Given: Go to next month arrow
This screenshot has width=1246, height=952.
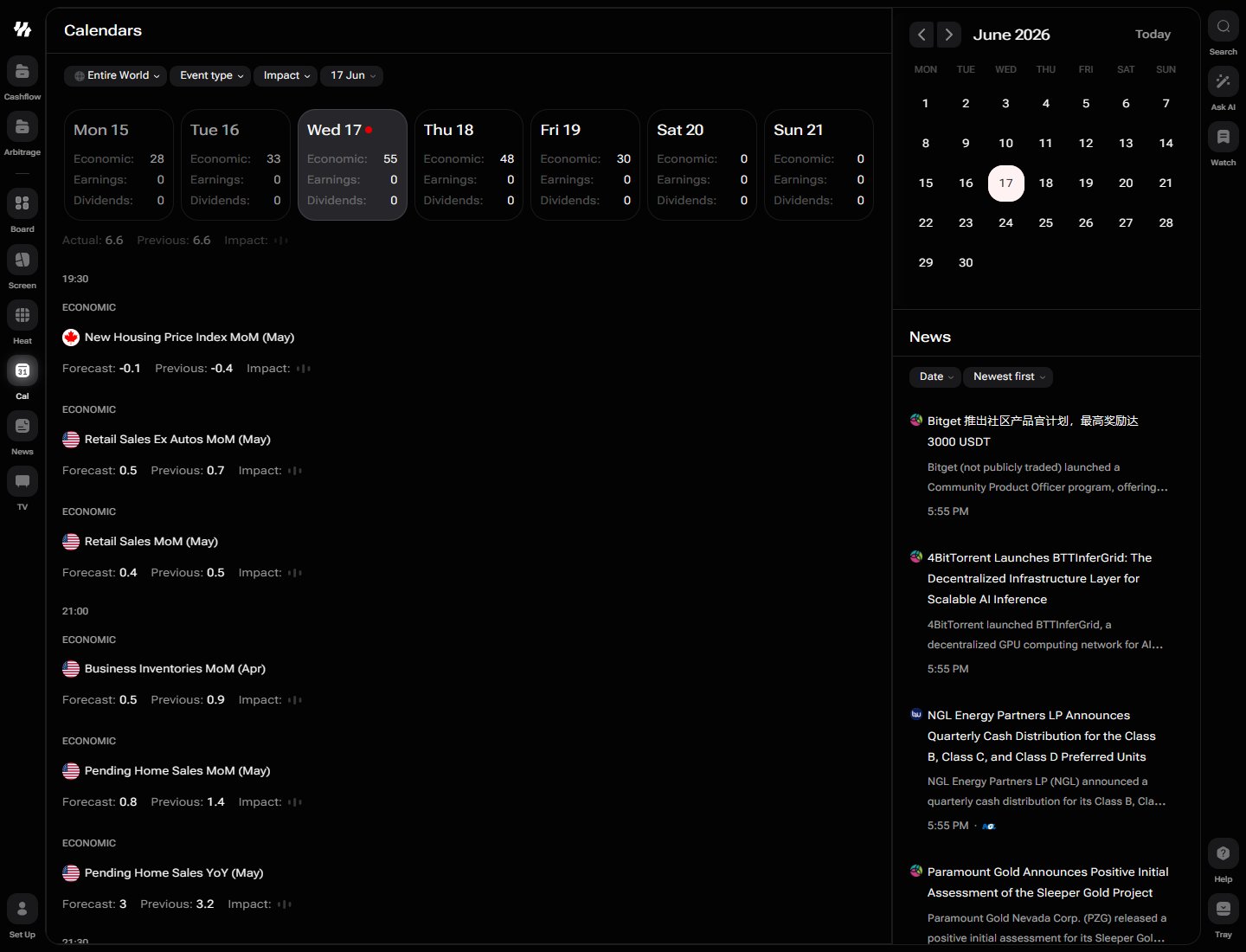Looking at the screenshot, I should coord(949,35).
